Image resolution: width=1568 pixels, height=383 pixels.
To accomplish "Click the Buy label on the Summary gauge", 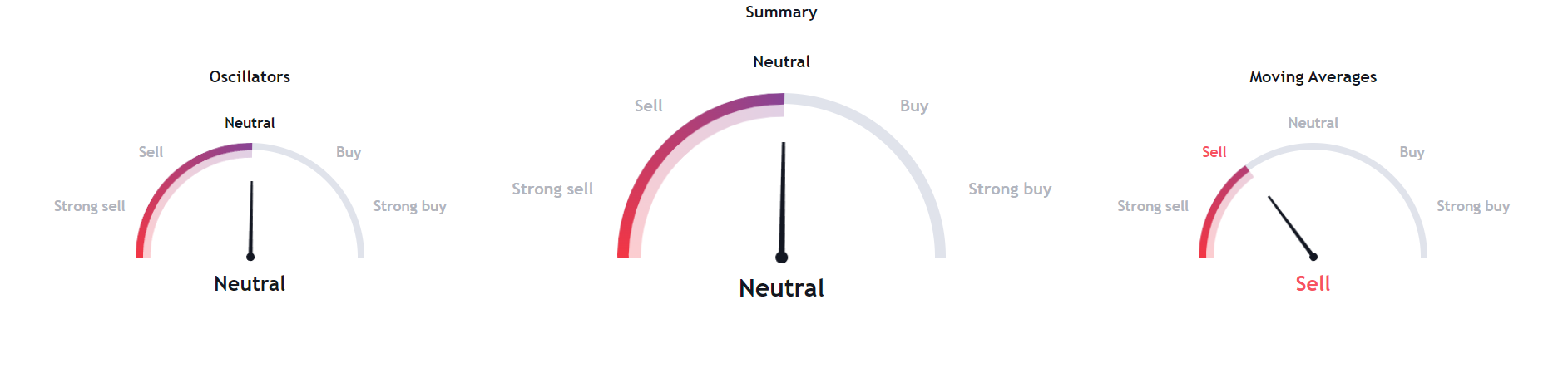I will [914, 106].
